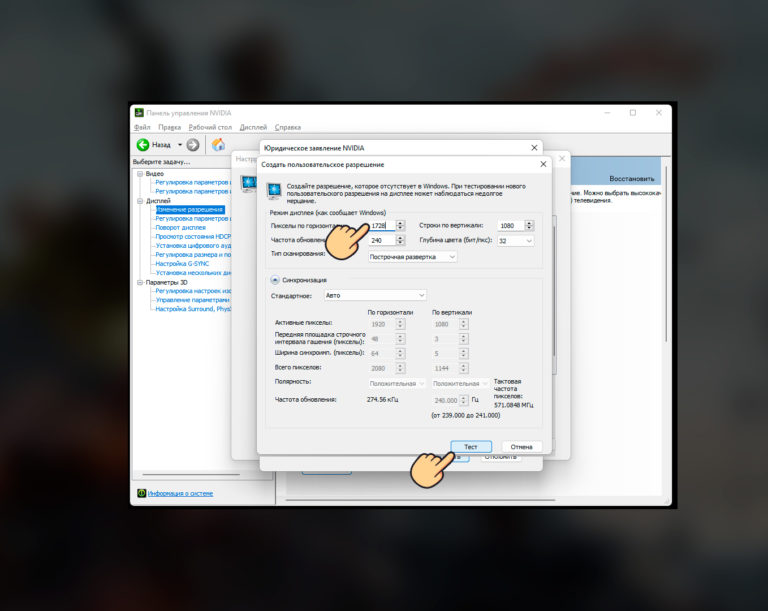The height and width of the screenshot is (611, 768).
Task: Click the Восстановить link
Action: (631, 179)
